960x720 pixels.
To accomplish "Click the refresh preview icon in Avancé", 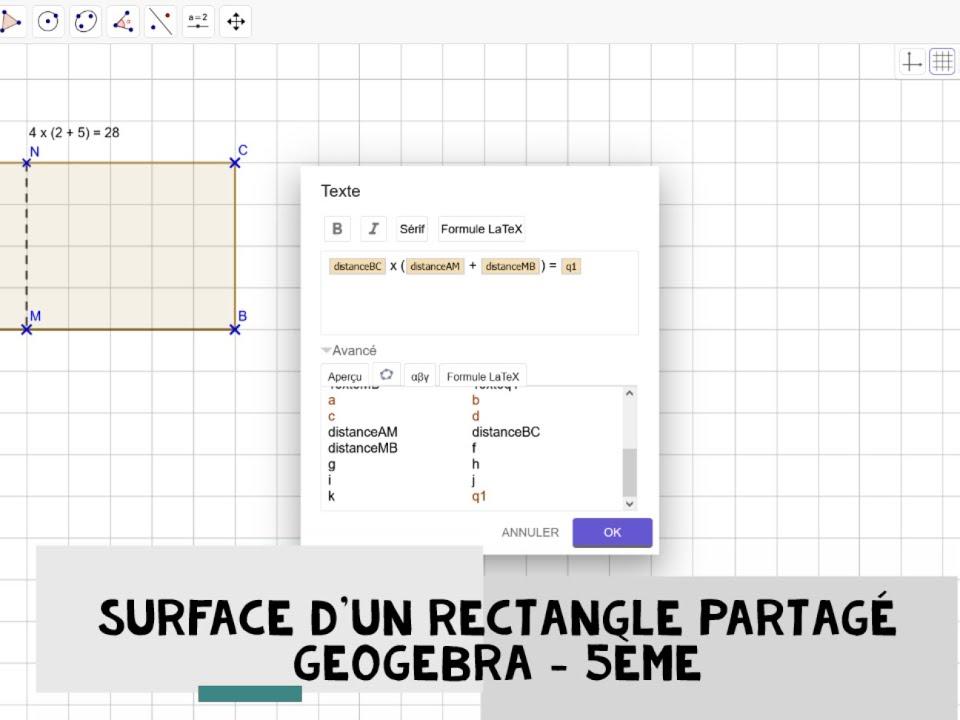I will 387,374.
